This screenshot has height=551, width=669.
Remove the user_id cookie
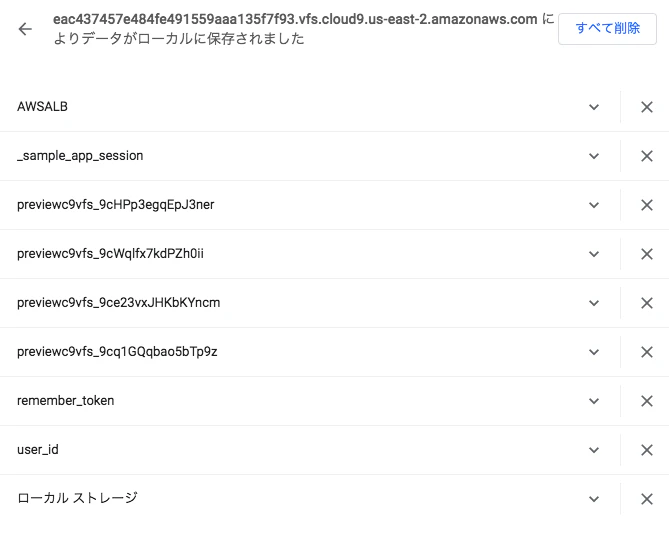647,450
